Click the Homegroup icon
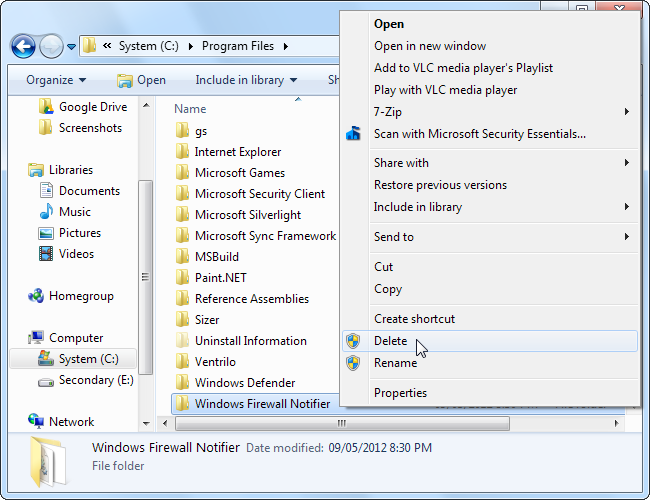 pyautogui.click(x=36, y=296)
